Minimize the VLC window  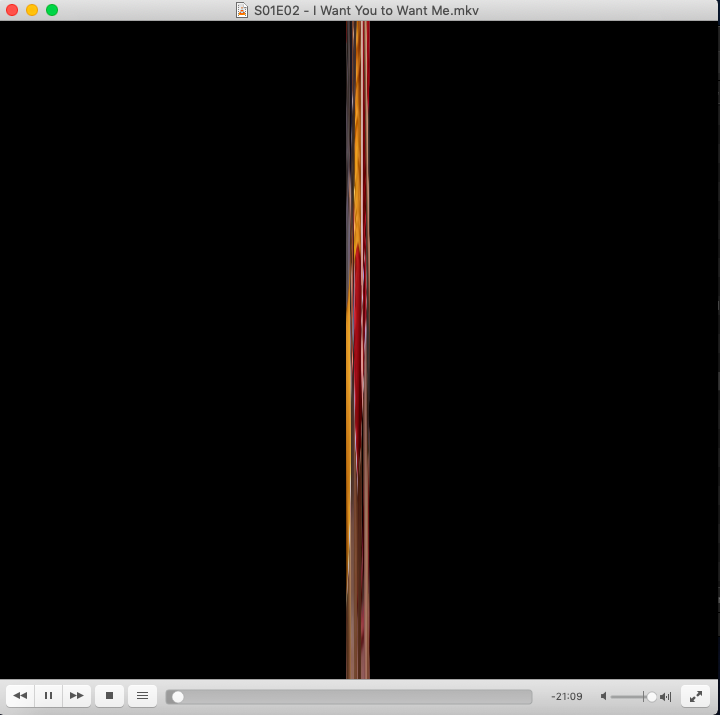[x=32, y=10]
